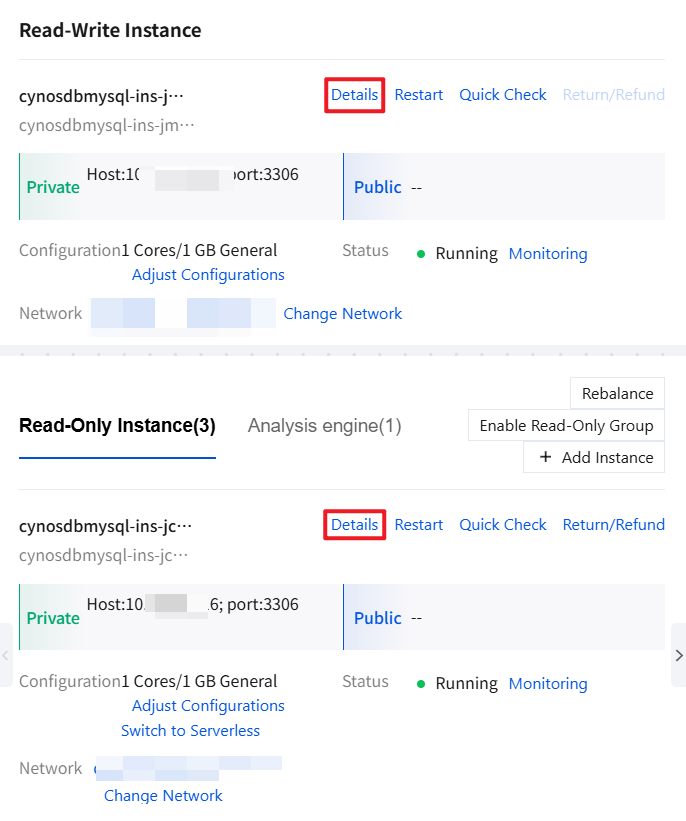The width and height of the screenshot is (686, 821).
Task: Click Enable Read-Only Group button
Action: pos(566,425)
